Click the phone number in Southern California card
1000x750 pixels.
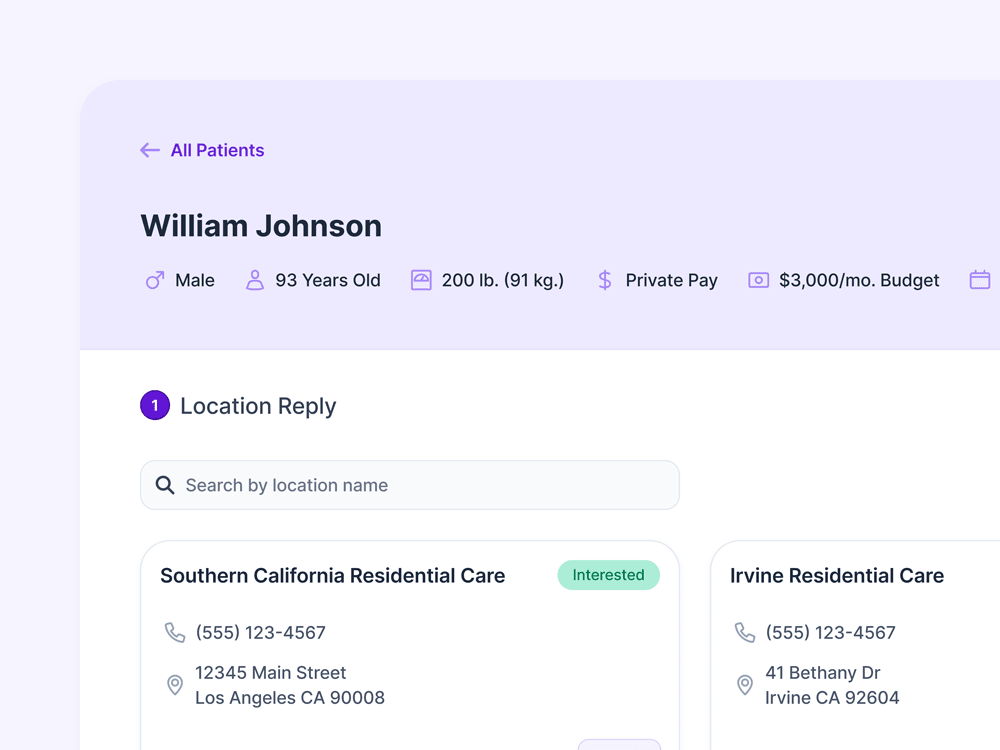260,633
